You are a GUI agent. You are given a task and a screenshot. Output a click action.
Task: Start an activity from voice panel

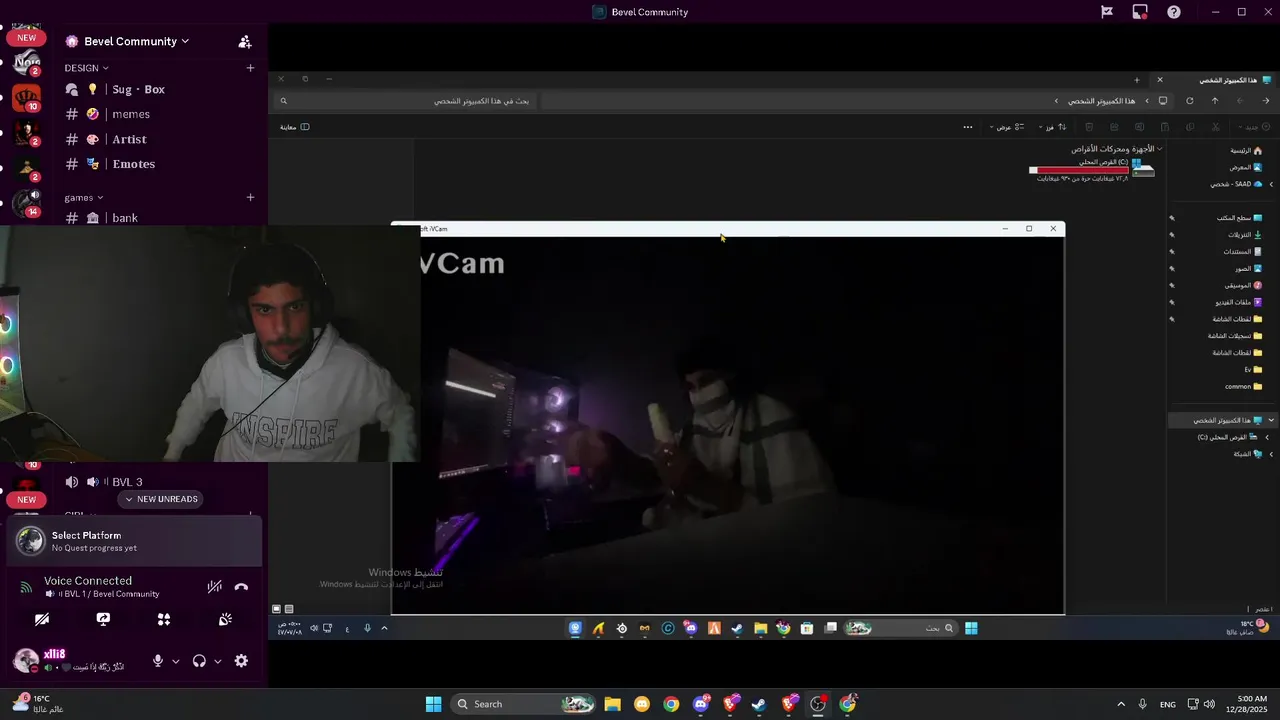coord(164,620)
